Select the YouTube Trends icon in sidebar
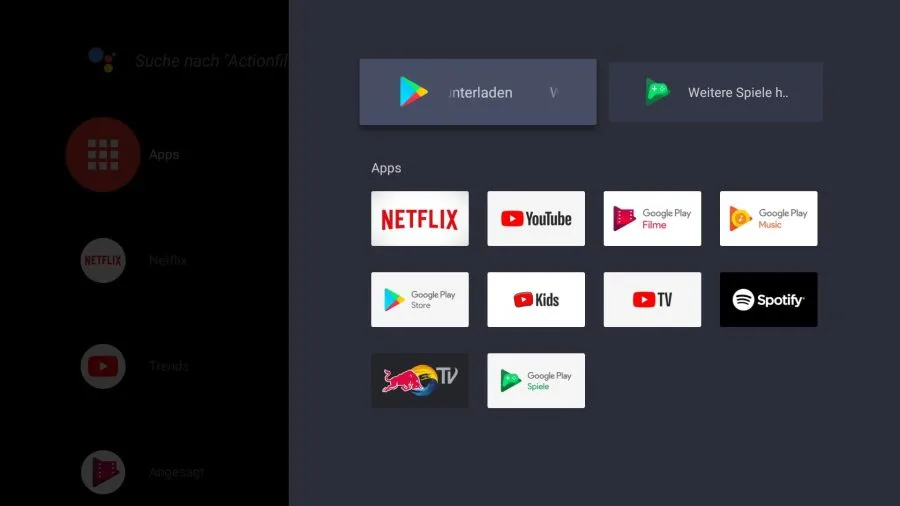 [103, 366]
